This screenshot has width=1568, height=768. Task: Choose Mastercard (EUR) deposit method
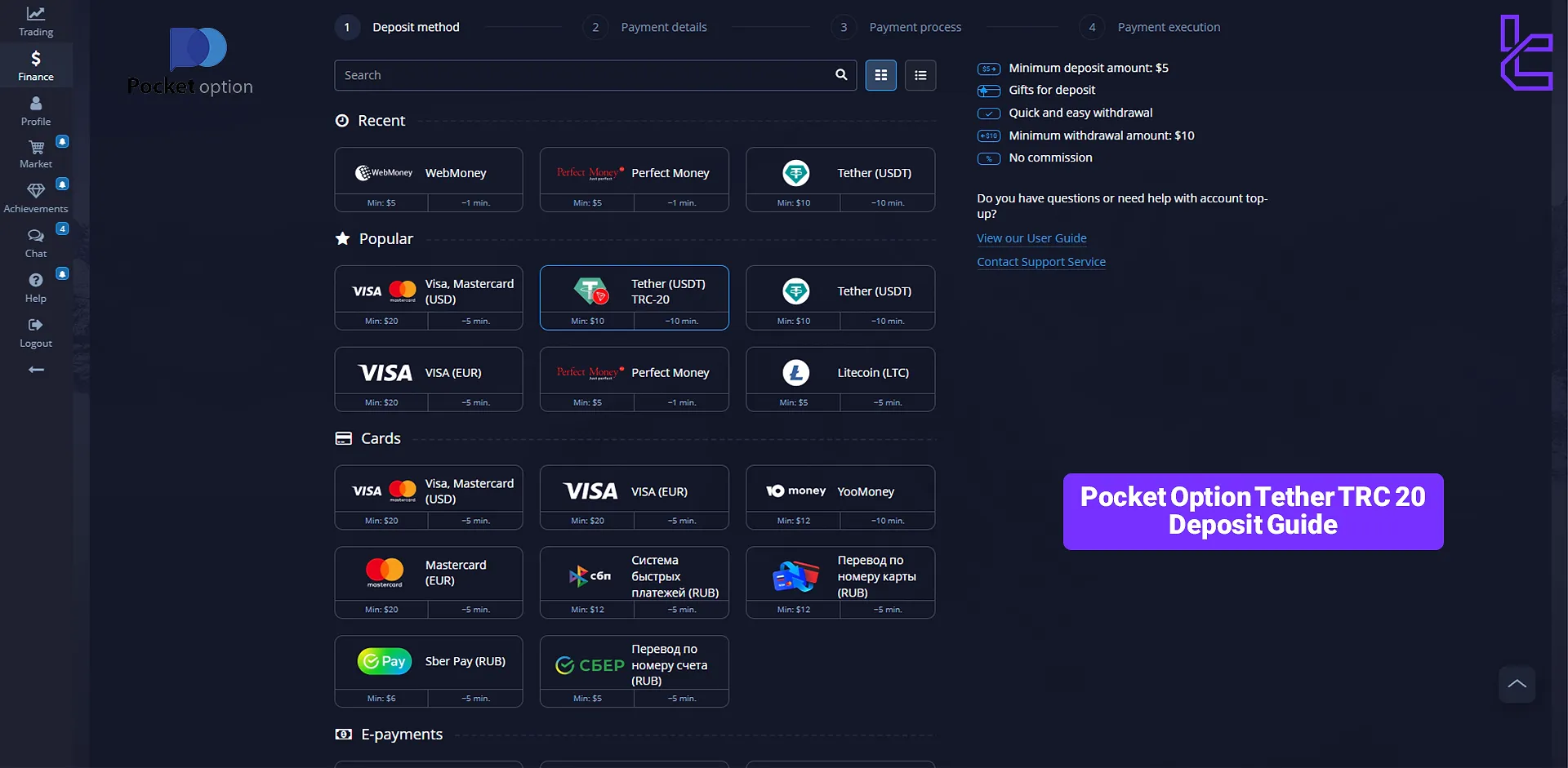[x=429, y=583]
